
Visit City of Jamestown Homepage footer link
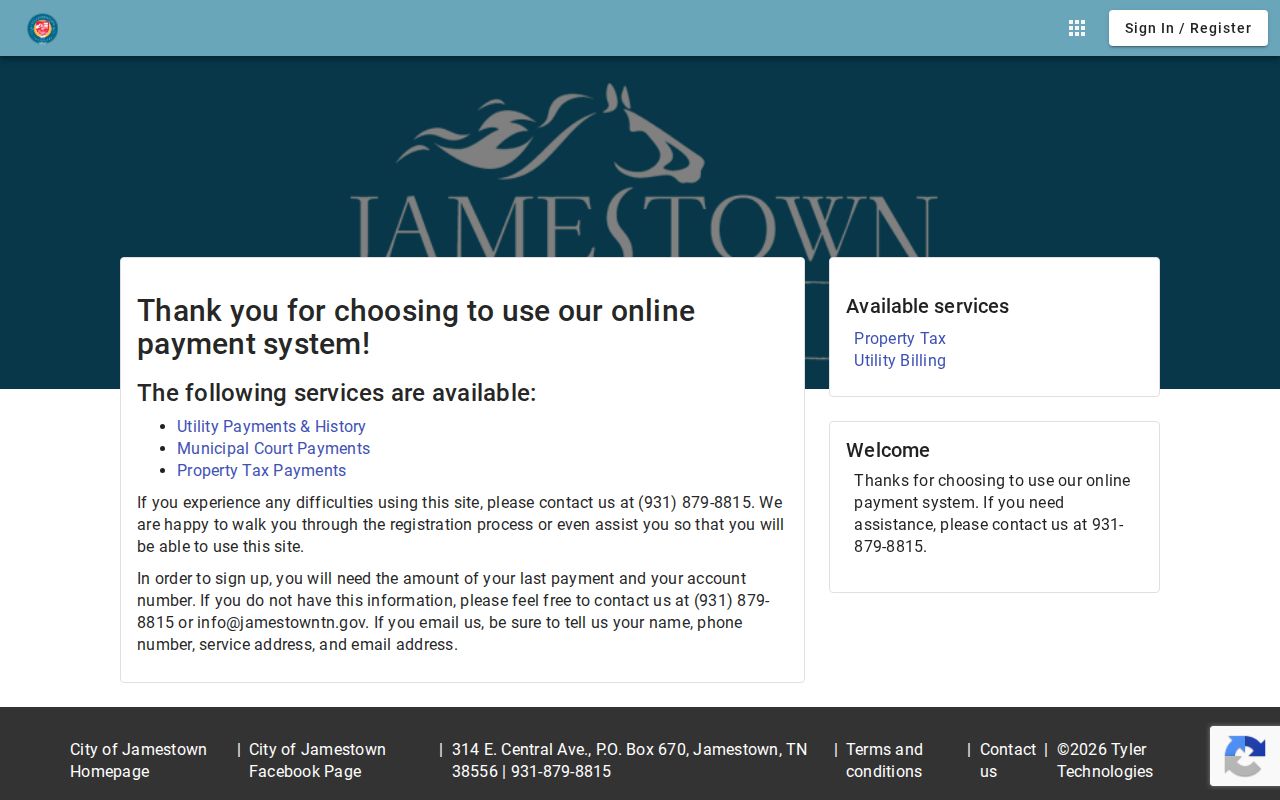pyautogui.click(x=139, y=760)
